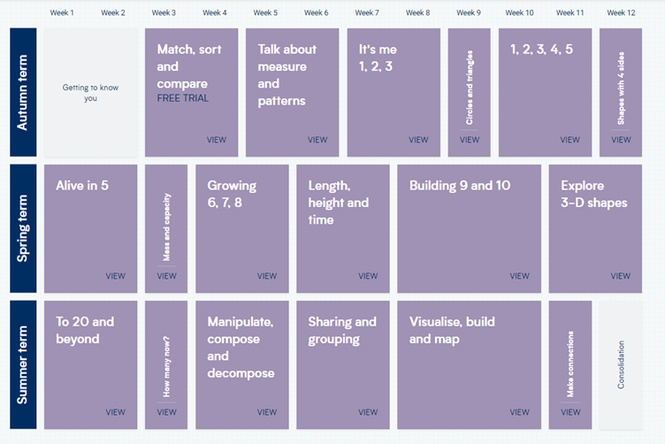Select the Shapes with 4 sides card
The height and width of the screenshot is (444, 665).
click(620, 92)
